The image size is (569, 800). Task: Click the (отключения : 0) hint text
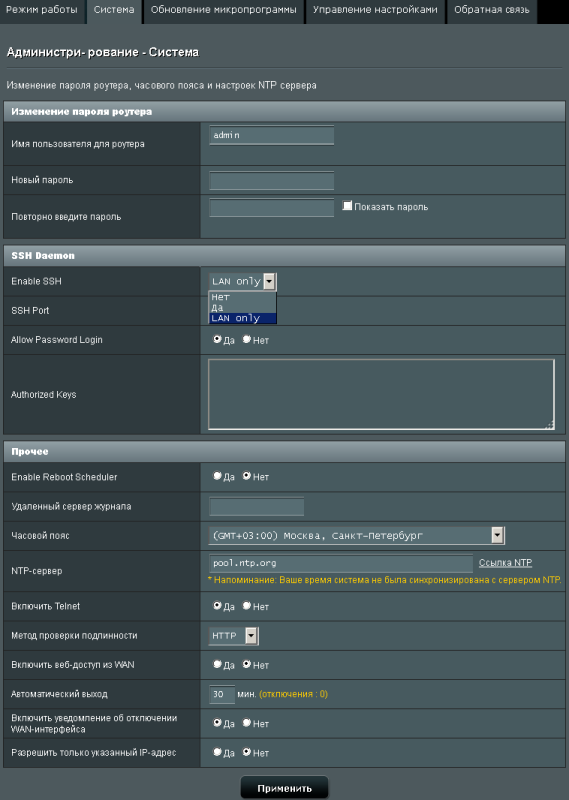coord(293,694)
